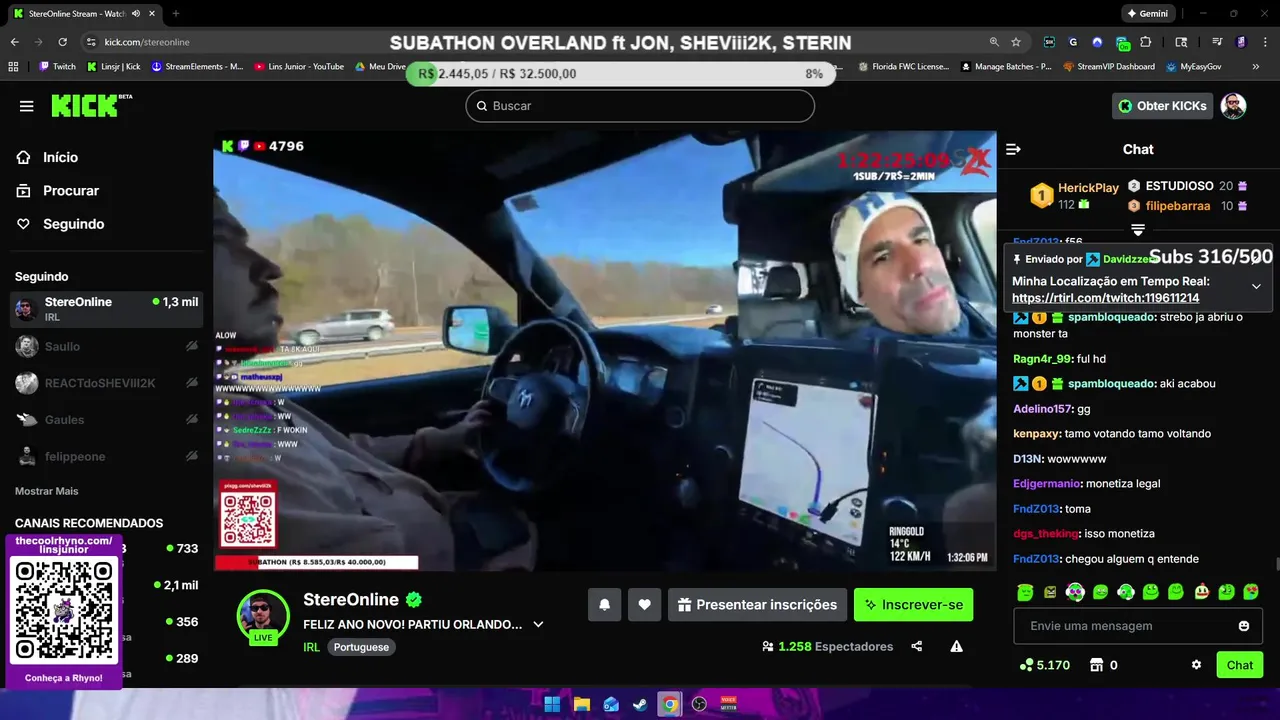The width and height of the screenshot is (1280, 720).
Task: Open the user profile avatar menu
Action: (1233, 106)
